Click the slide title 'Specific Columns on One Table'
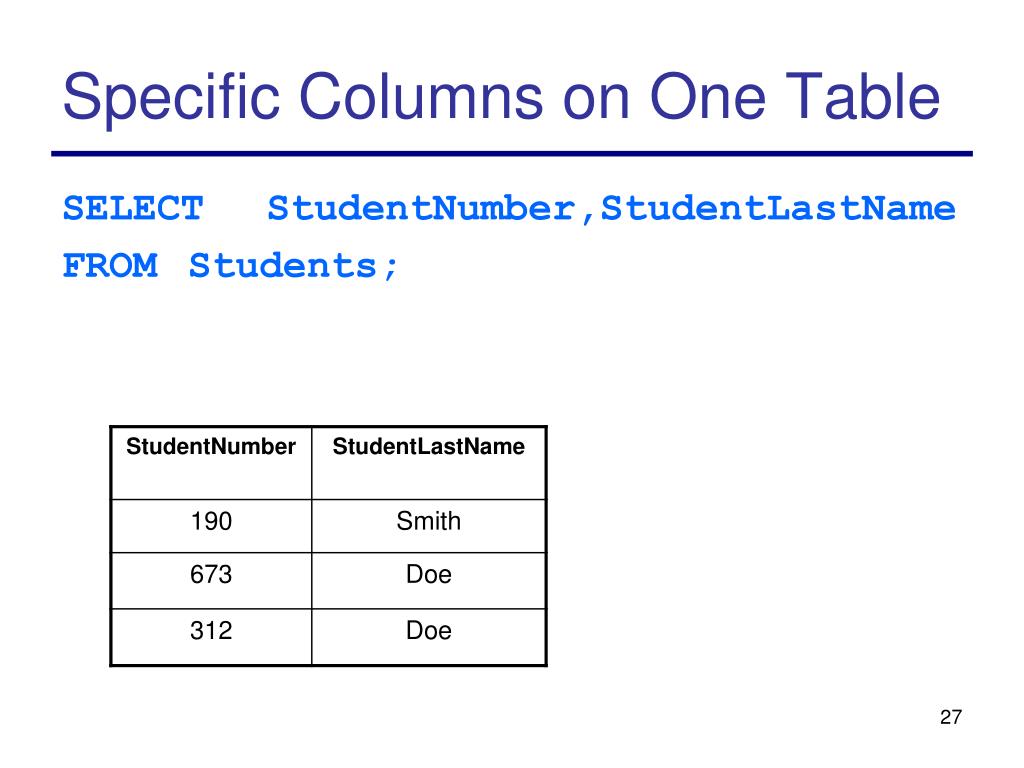This screenshot has height=768, width=1024. click(x=501, y=98)
